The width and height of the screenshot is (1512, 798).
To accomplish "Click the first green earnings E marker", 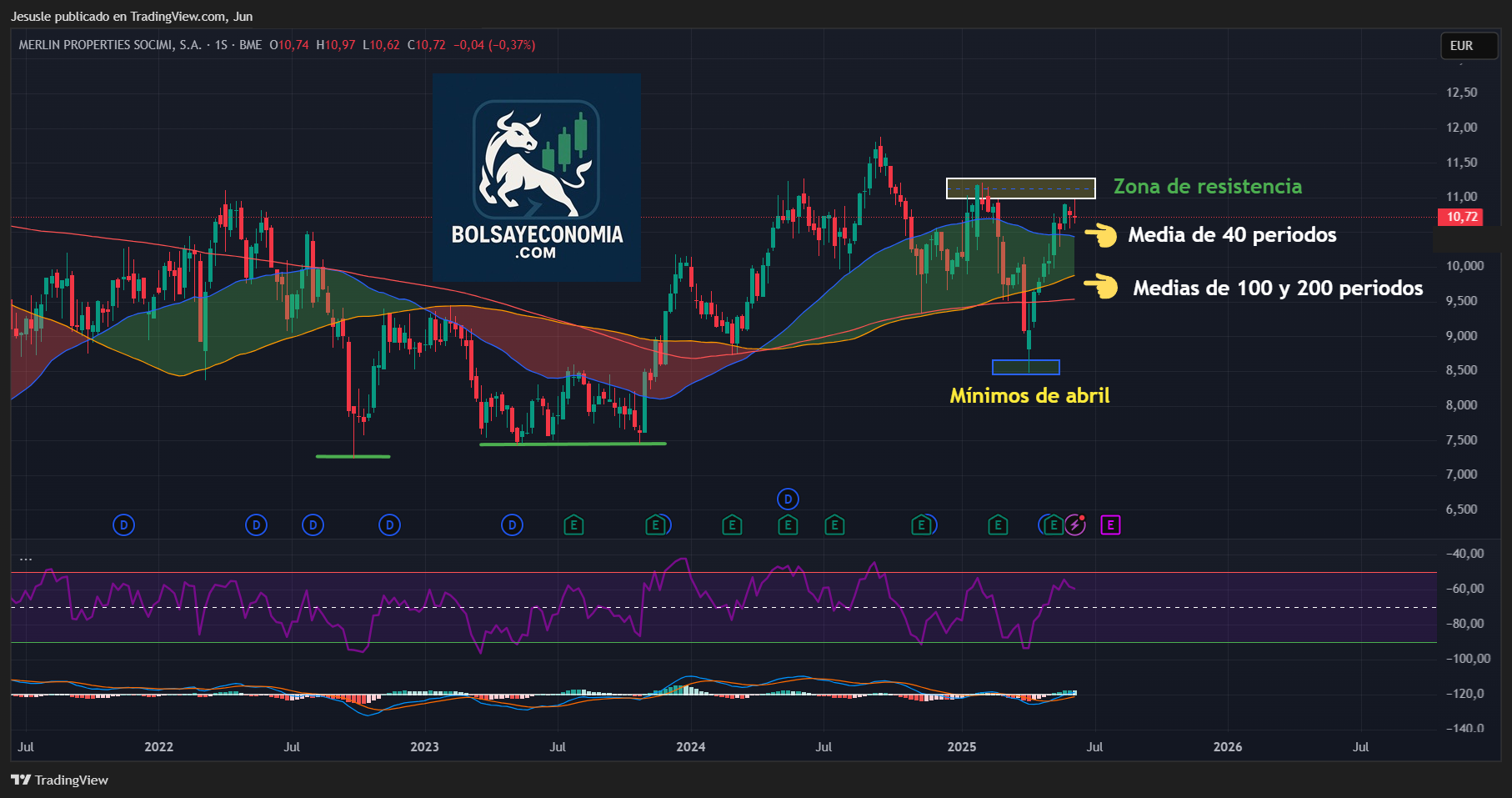I will (x=573, y=525).
